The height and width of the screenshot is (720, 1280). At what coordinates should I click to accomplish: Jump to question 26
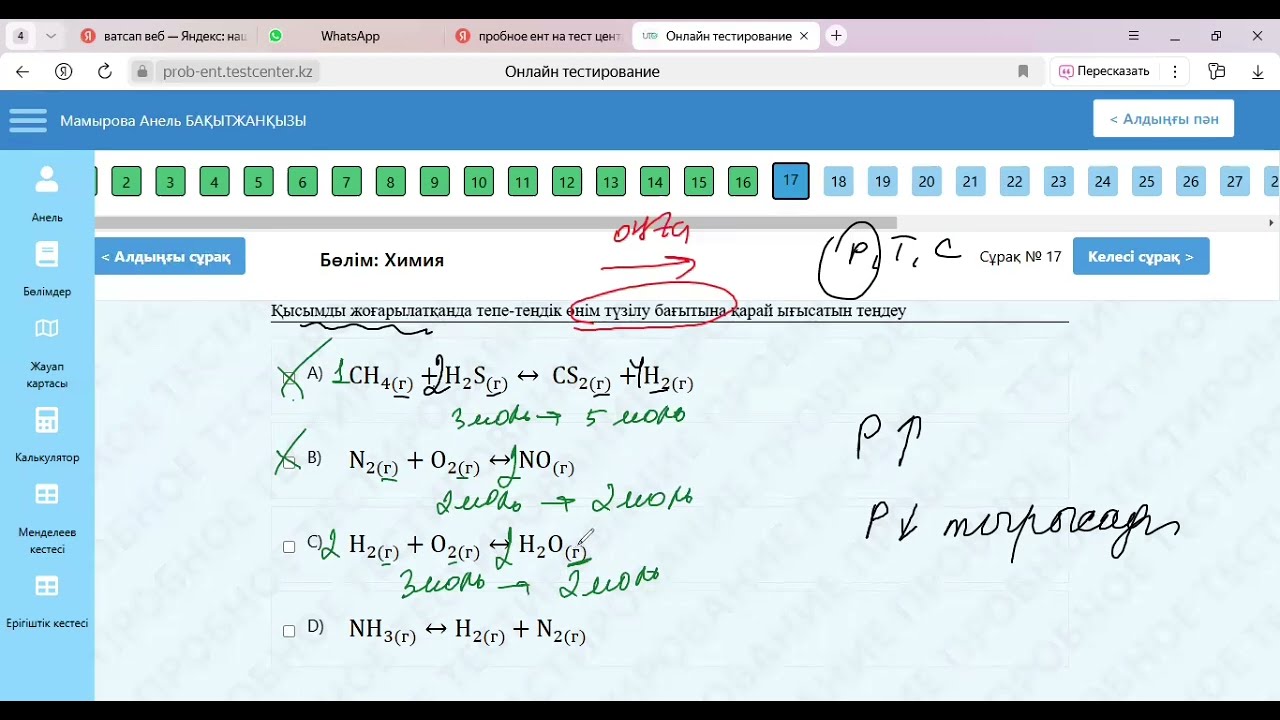[1190, 181]
